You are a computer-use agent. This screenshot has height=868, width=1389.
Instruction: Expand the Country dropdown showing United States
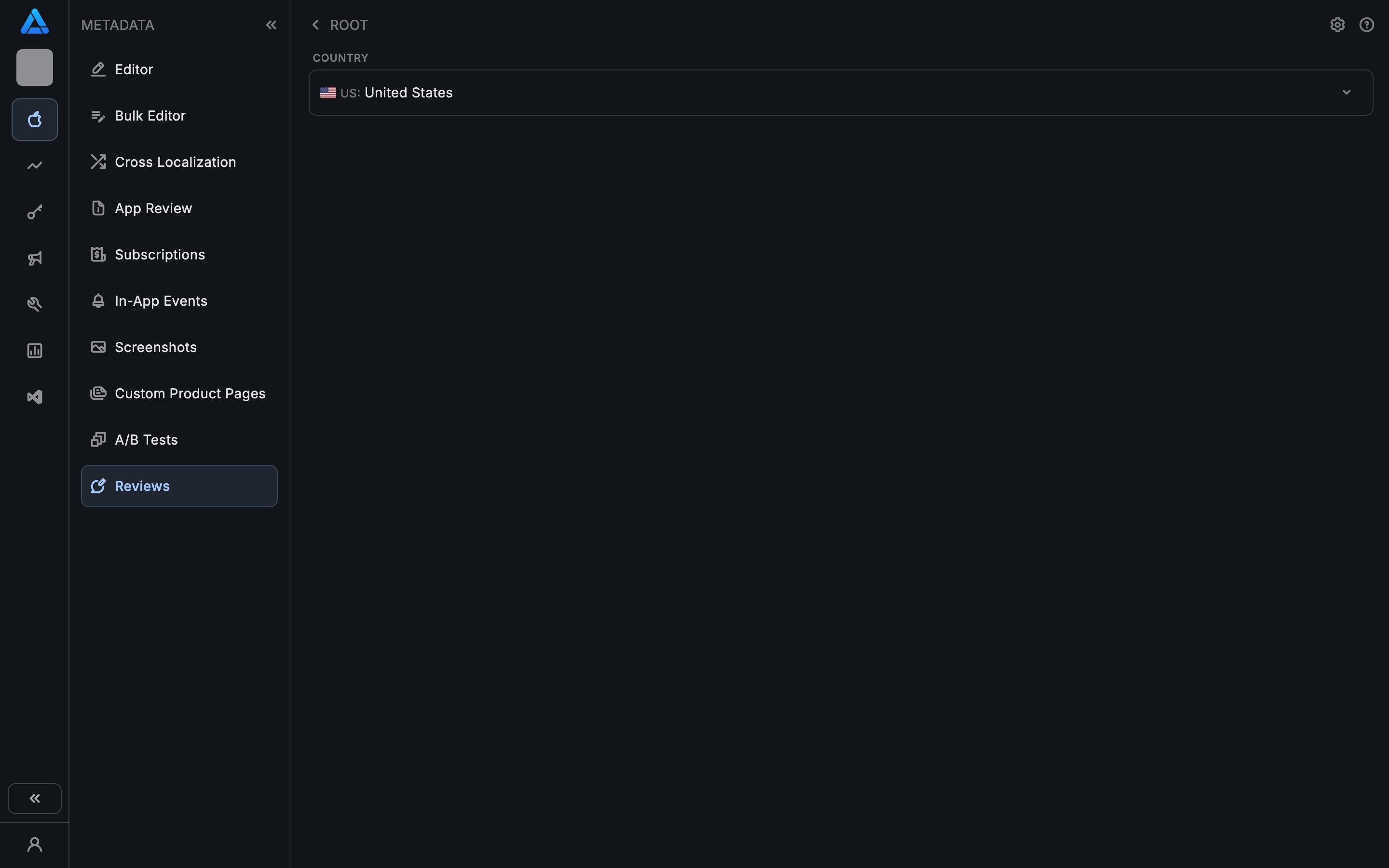(840, 93)
